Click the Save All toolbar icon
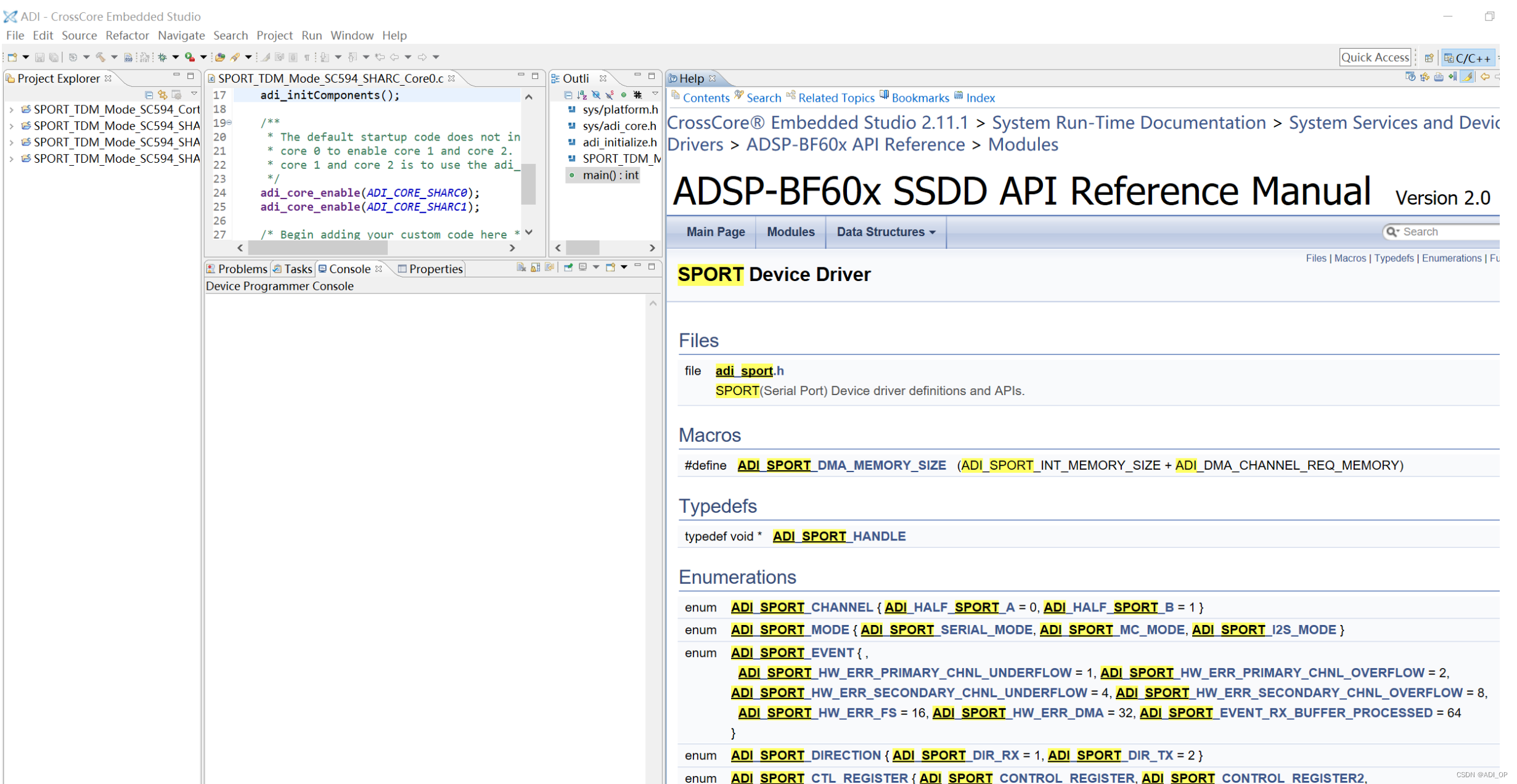The height and width of the screenshot is (784, 1517). 54,57
